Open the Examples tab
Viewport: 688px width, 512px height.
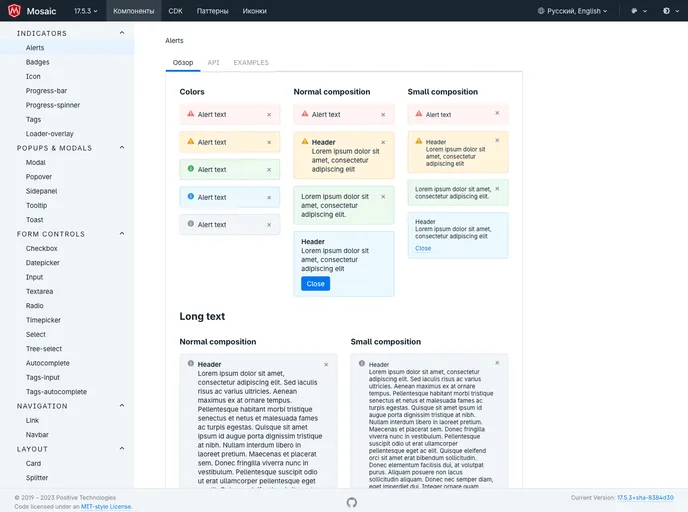(251, 62)
